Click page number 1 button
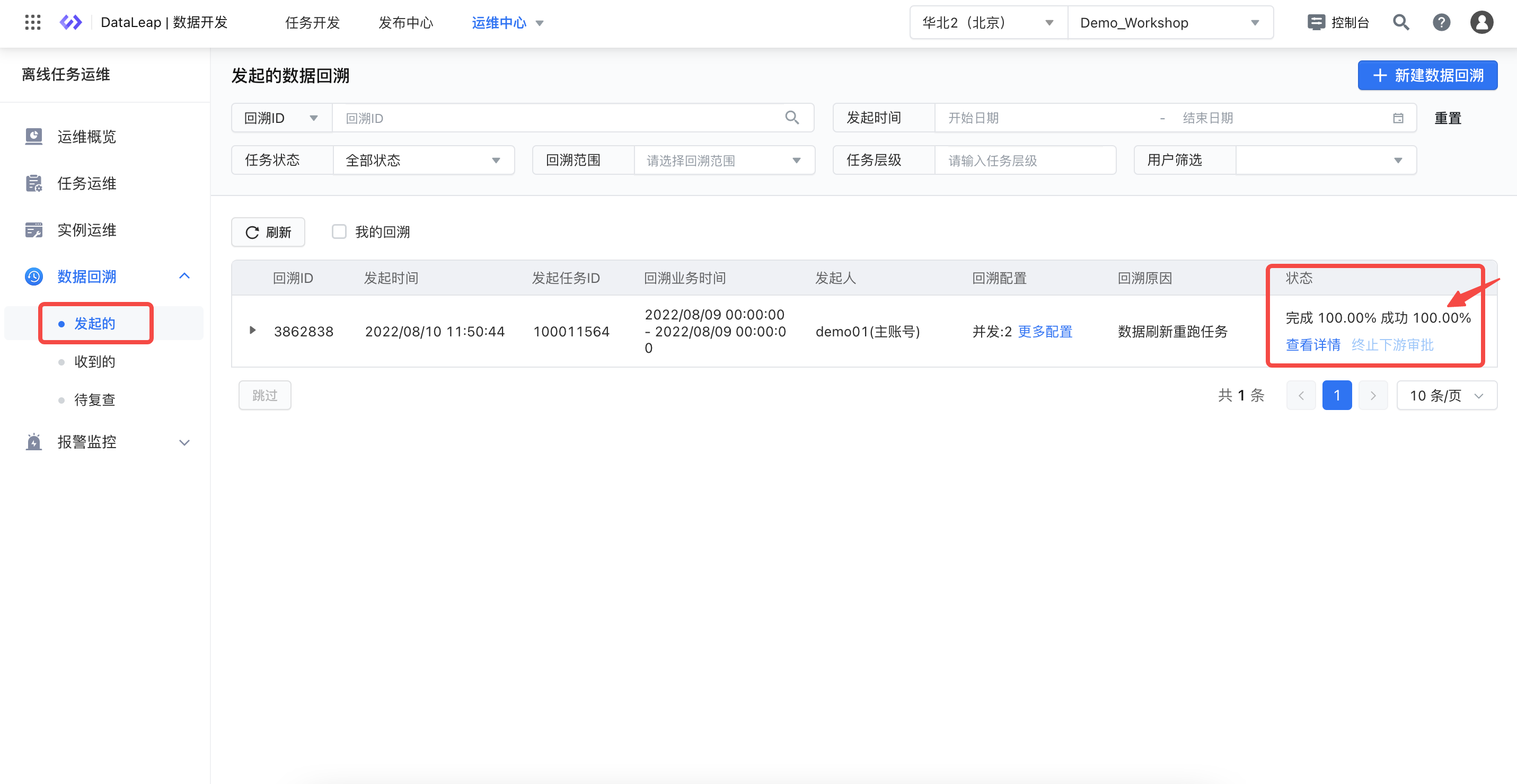Image resolution: width=1517 pixels, height=784 pixels. point(1337,396)
